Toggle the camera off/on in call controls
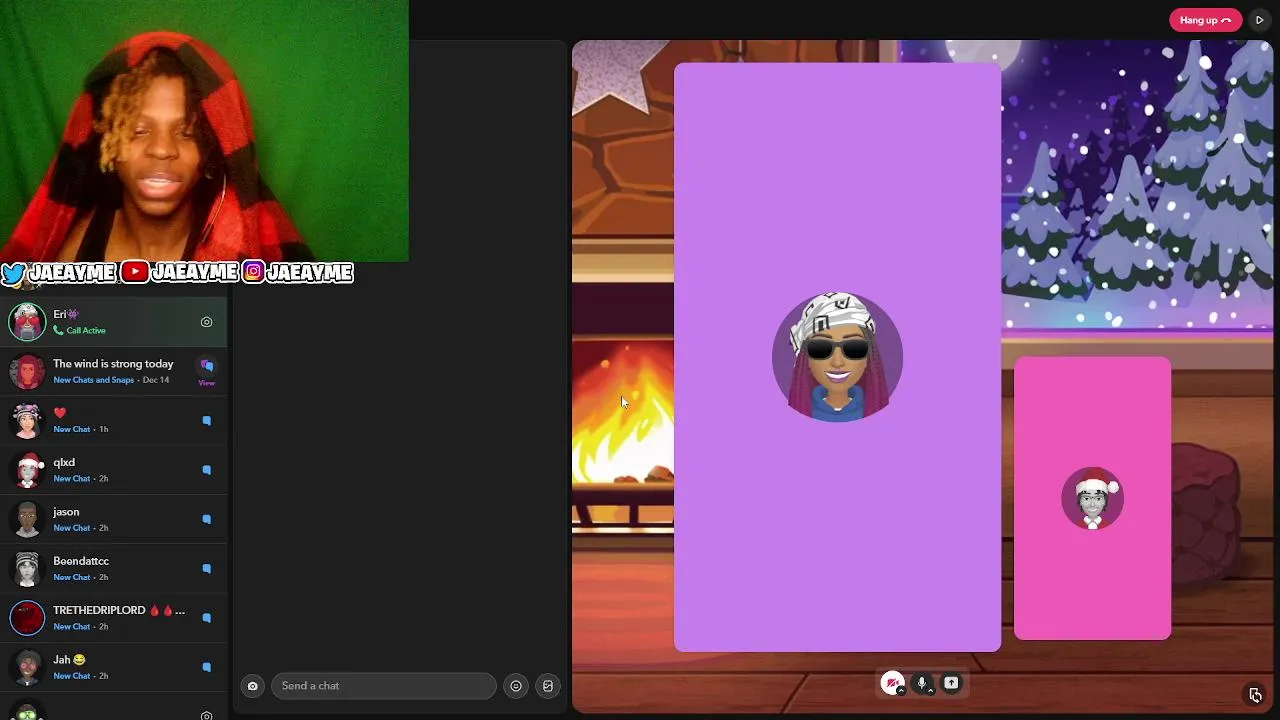 (891, 683)
